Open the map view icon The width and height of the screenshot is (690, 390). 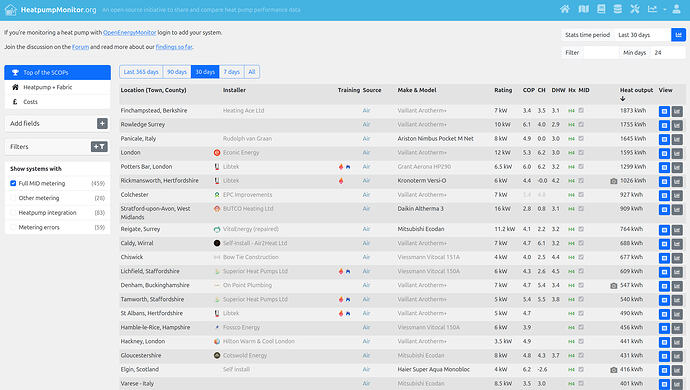click(x=584, y=9)
